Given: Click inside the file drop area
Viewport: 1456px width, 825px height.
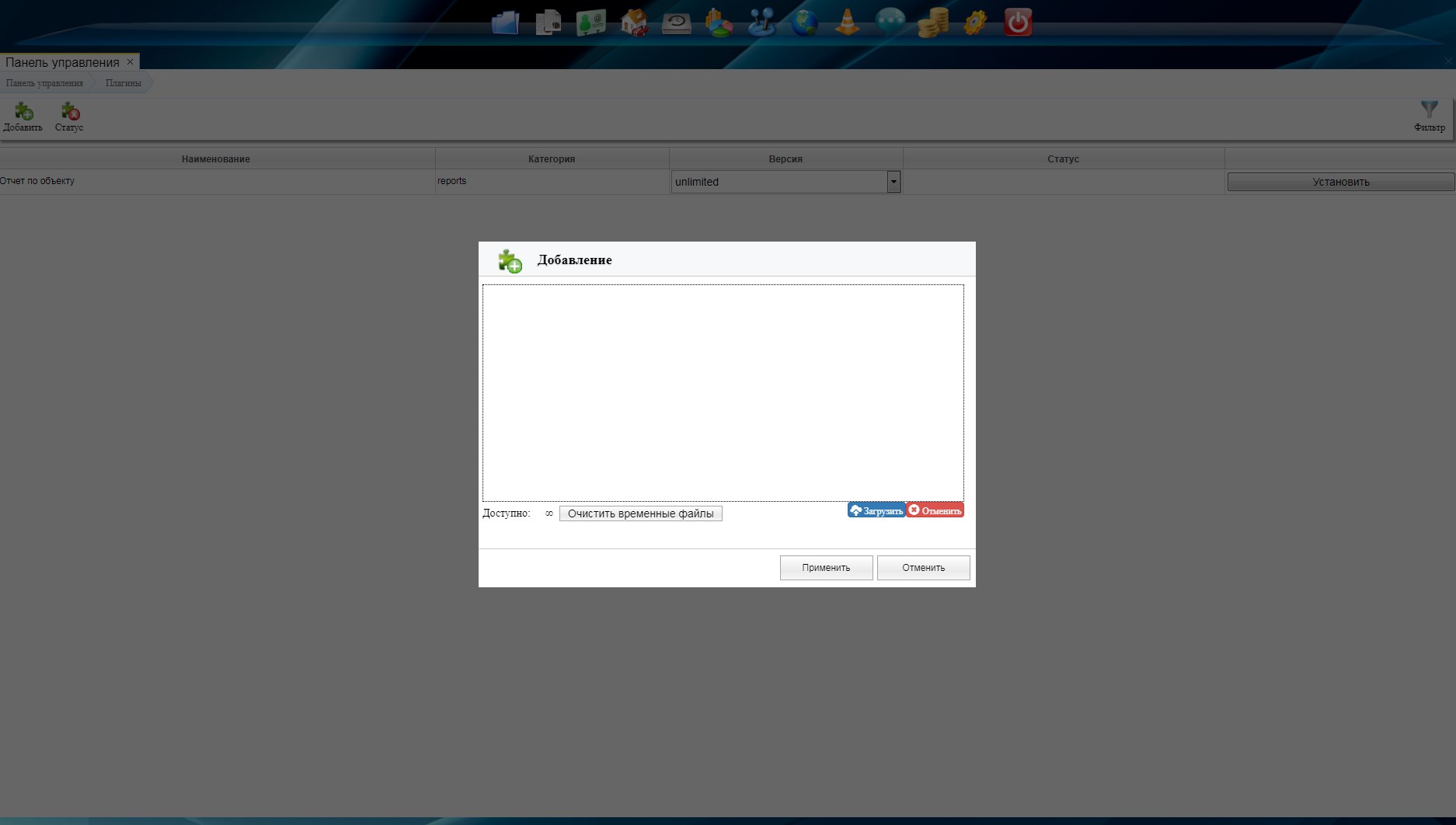Looking at the screenshot, I should (723, 392).
